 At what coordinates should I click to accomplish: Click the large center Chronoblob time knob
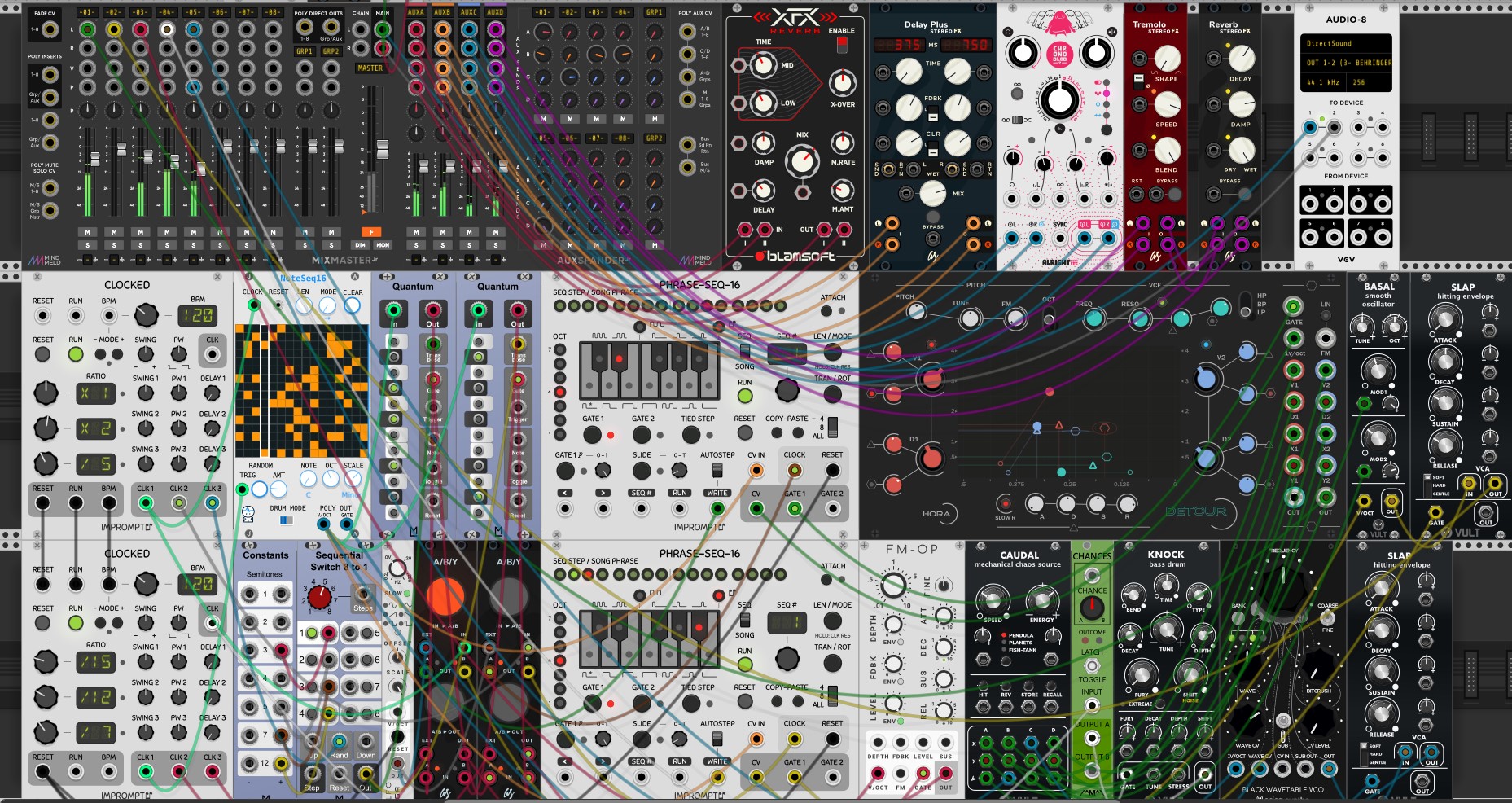click(x=1059, y=100)
